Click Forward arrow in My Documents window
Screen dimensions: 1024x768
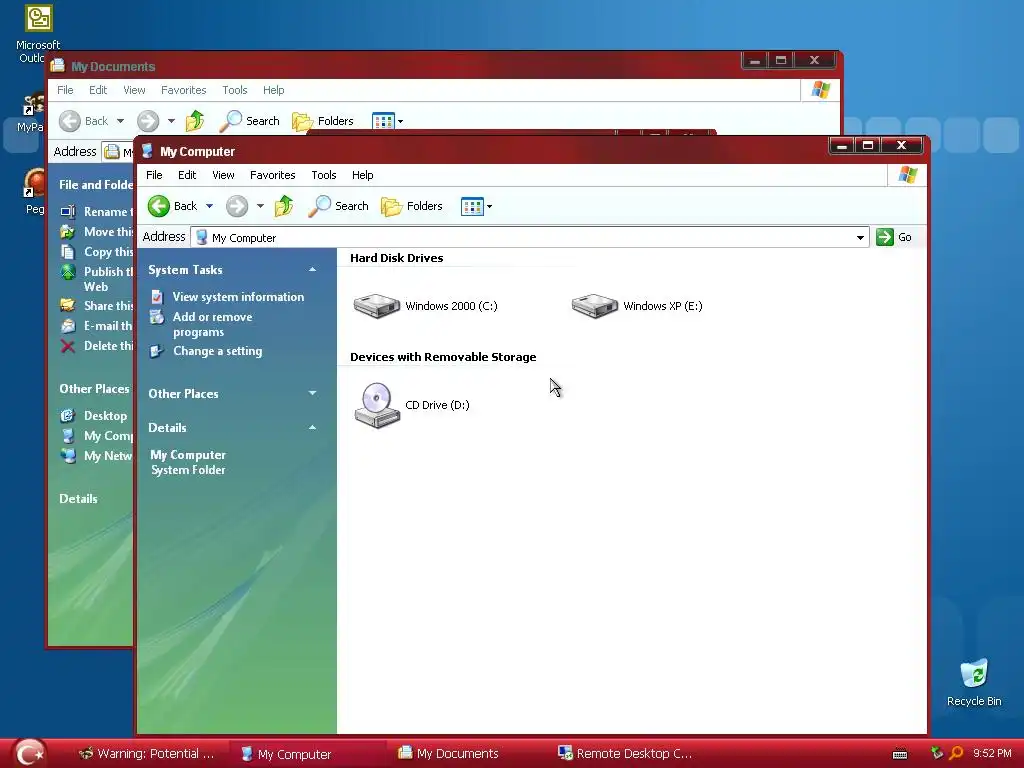tap(148, 121)
